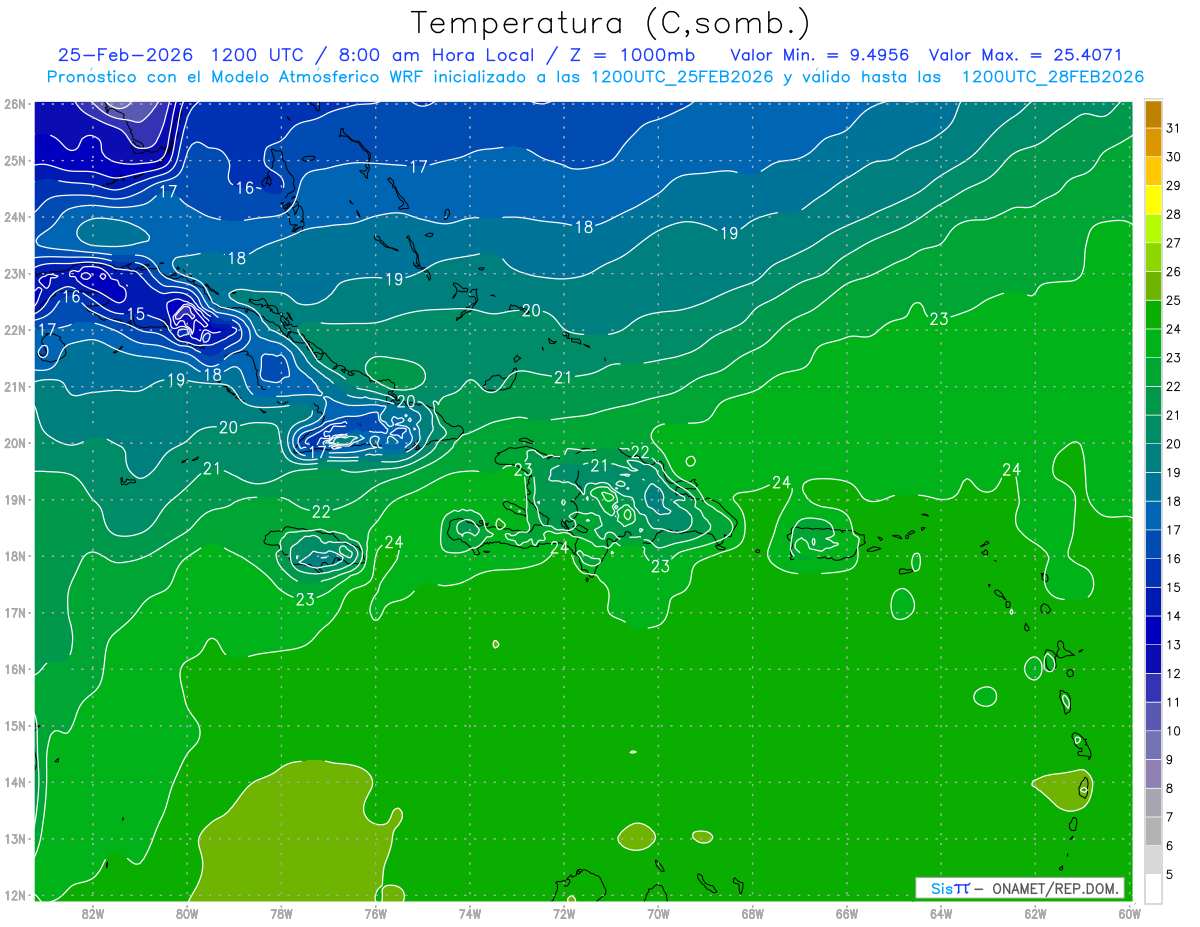Select the "74W" longitude axis label
This screenshot has height=927, width=1200.
click(469, 912)
